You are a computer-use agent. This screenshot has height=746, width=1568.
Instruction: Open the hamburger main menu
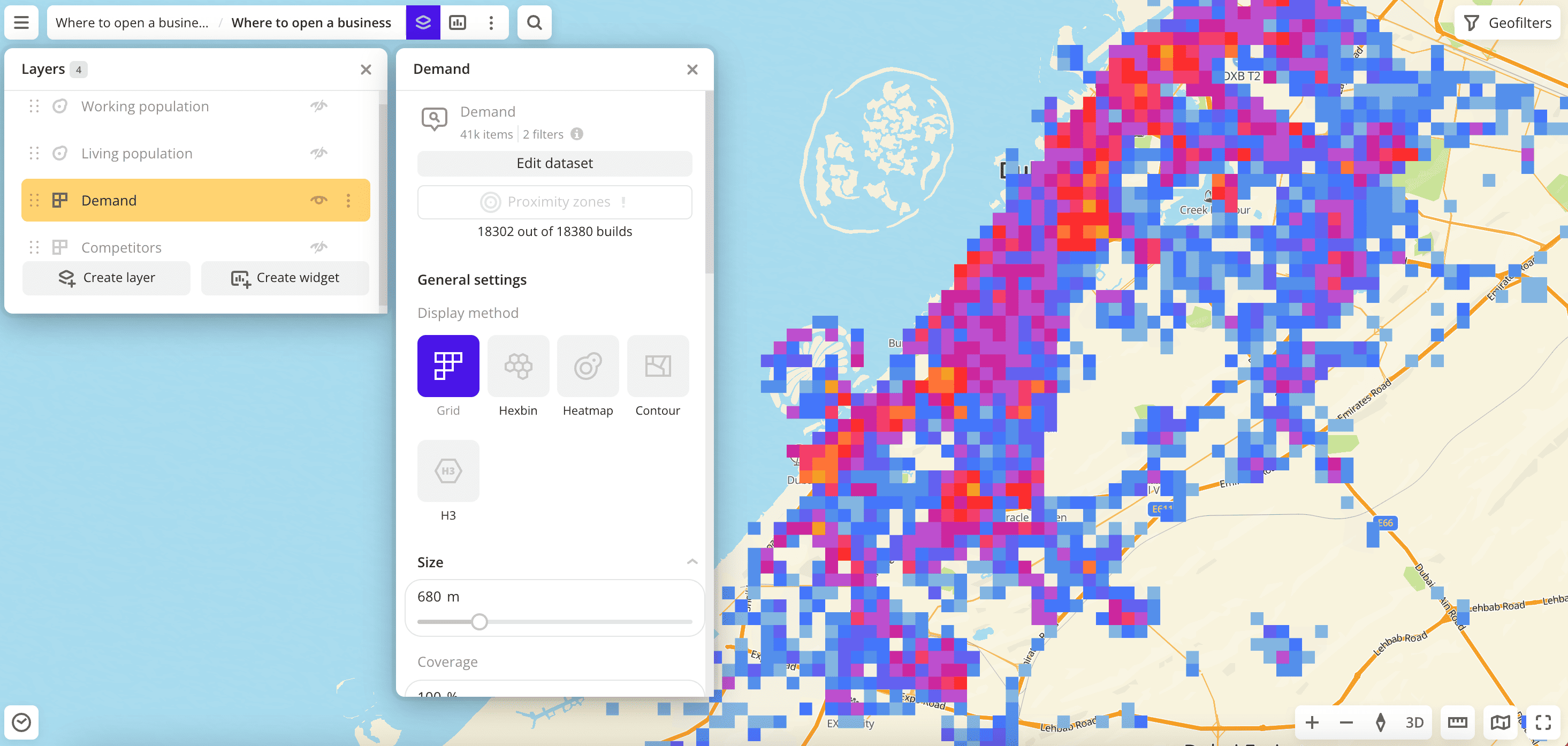tap(21, 22)
